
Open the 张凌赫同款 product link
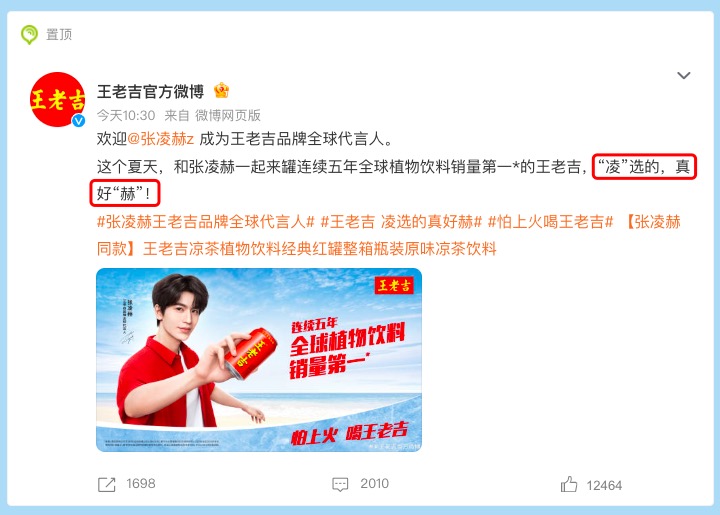pos(388,235)
